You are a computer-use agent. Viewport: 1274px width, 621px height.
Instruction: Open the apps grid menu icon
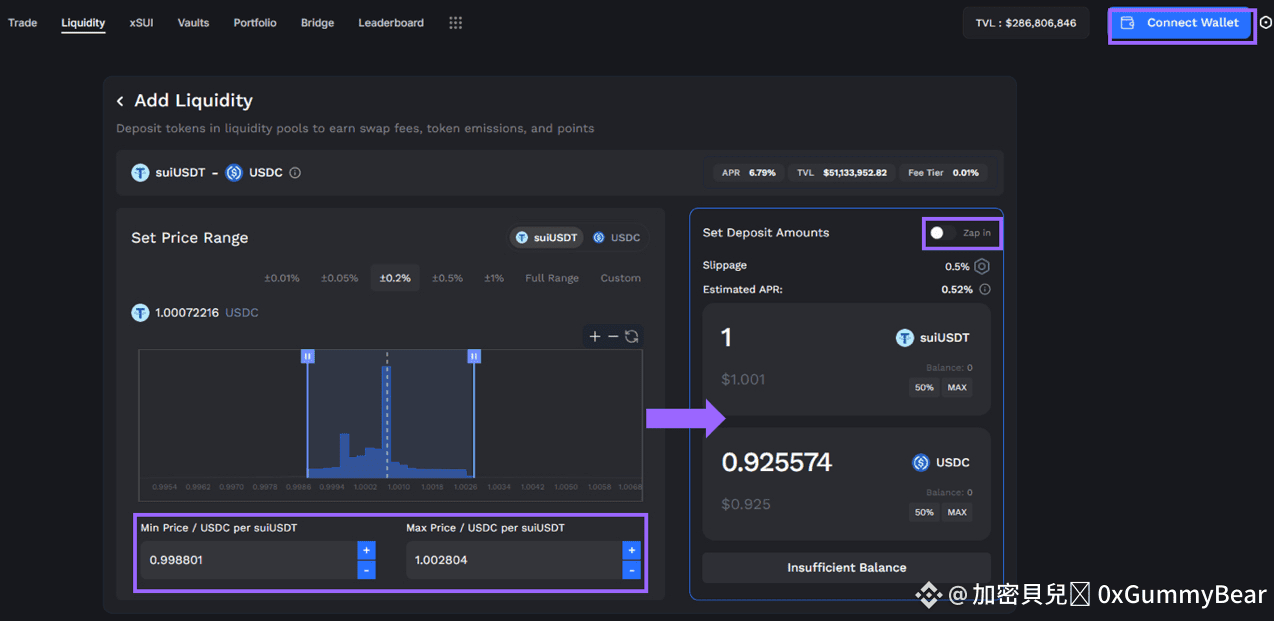click(456, 23)
